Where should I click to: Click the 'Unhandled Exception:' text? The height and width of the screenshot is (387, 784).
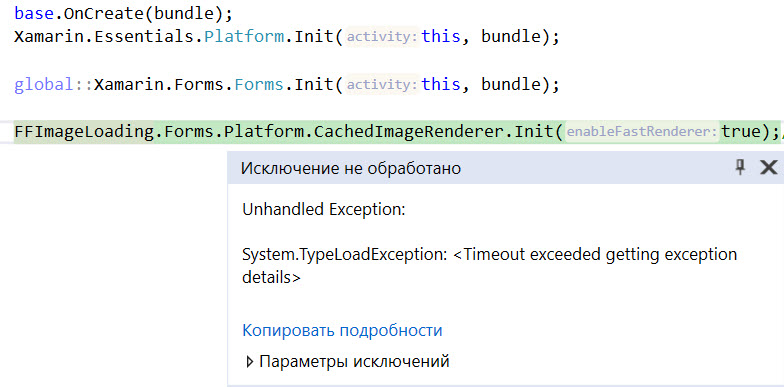coord(324,210)
